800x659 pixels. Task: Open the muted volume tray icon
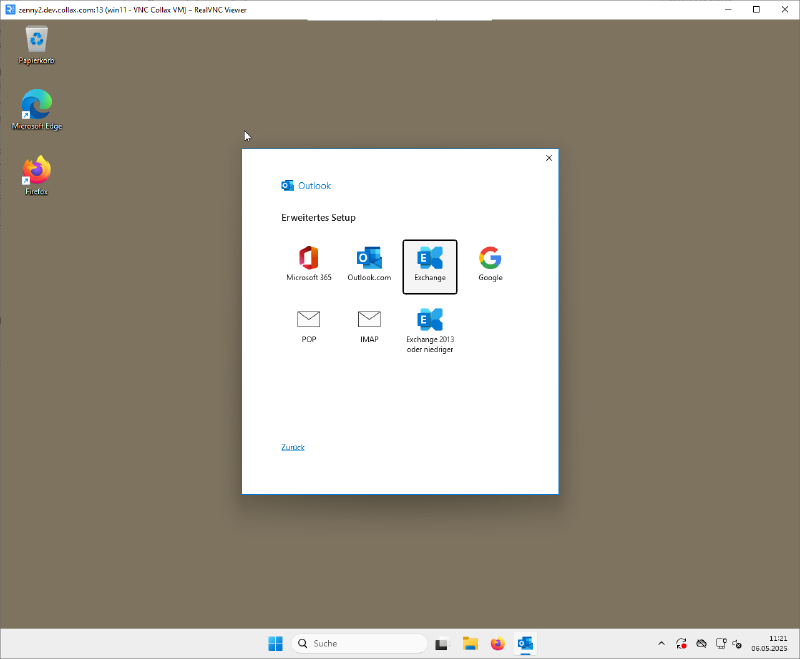point(737,644)
